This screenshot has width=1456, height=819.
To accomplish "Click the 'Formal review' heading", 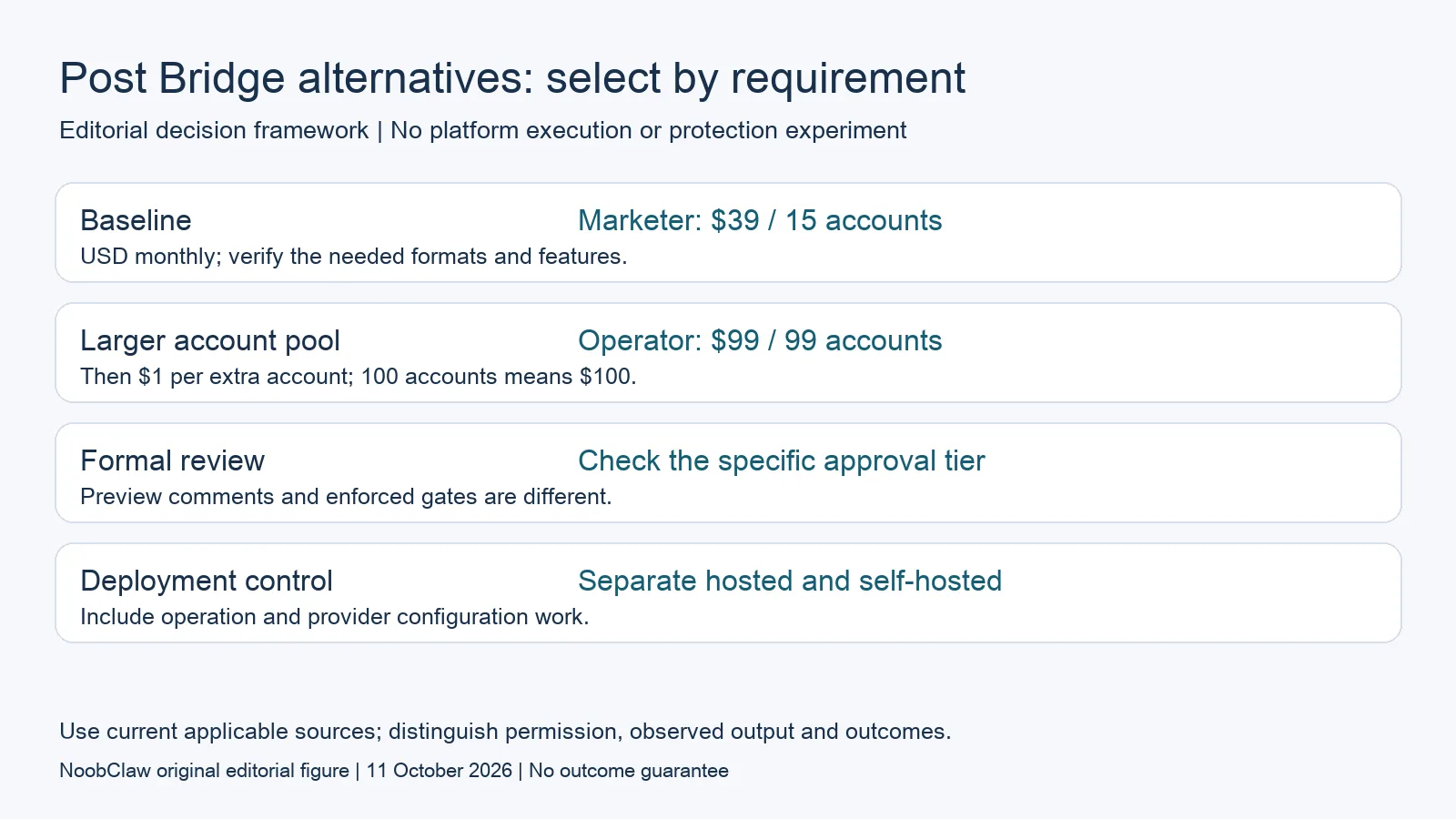I will (173, 460).
